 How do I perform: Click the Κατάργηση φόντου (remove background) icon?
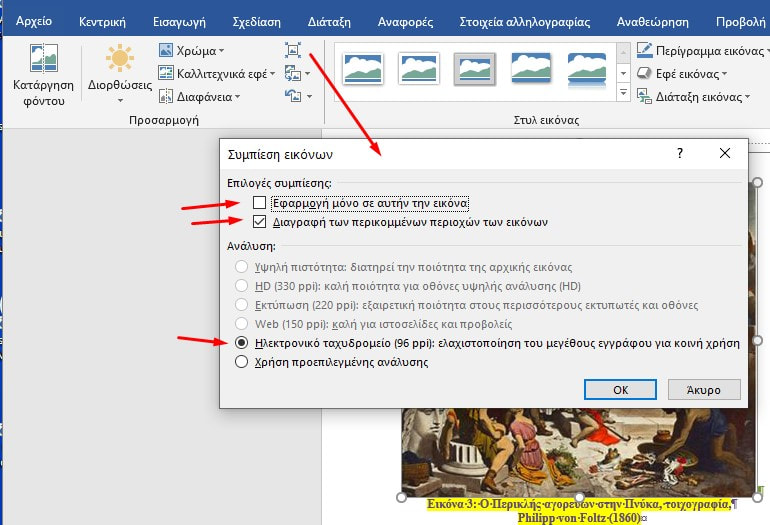[43, 61]
